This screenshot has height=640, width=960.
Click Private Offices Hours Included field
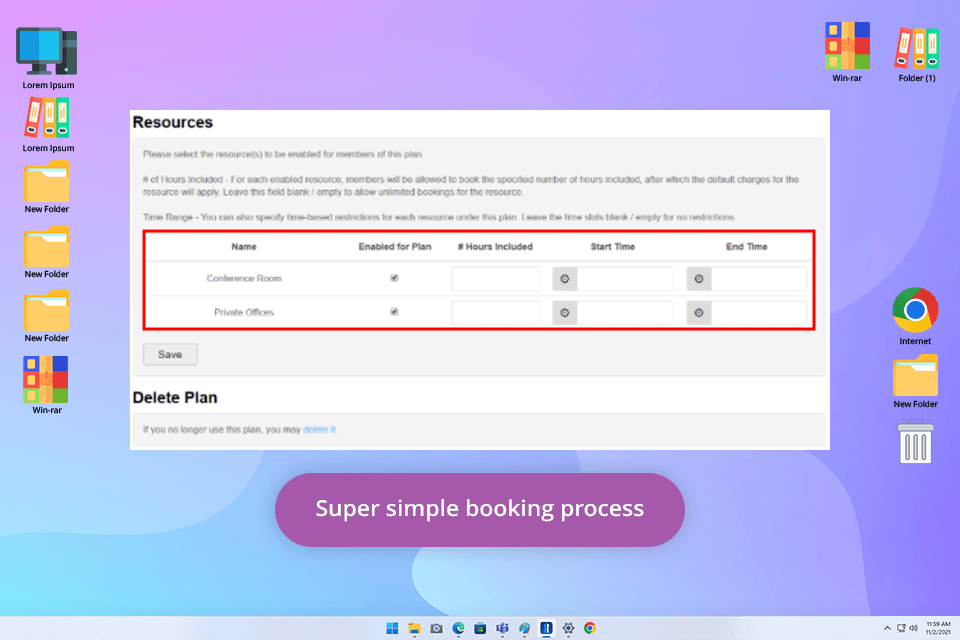coord(495,313)
